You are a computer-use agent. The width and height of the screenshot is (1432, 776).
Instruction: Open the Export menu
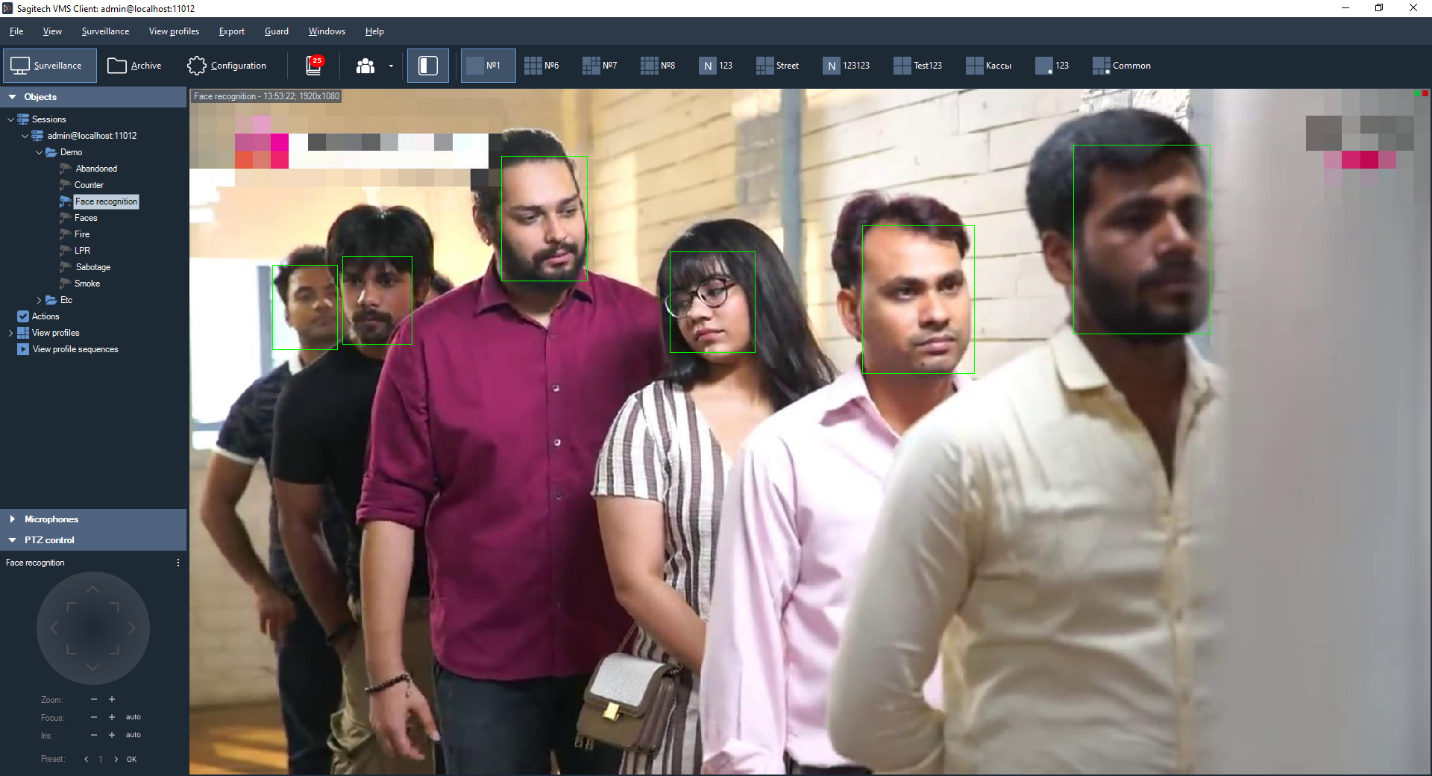tap(231, 31)
